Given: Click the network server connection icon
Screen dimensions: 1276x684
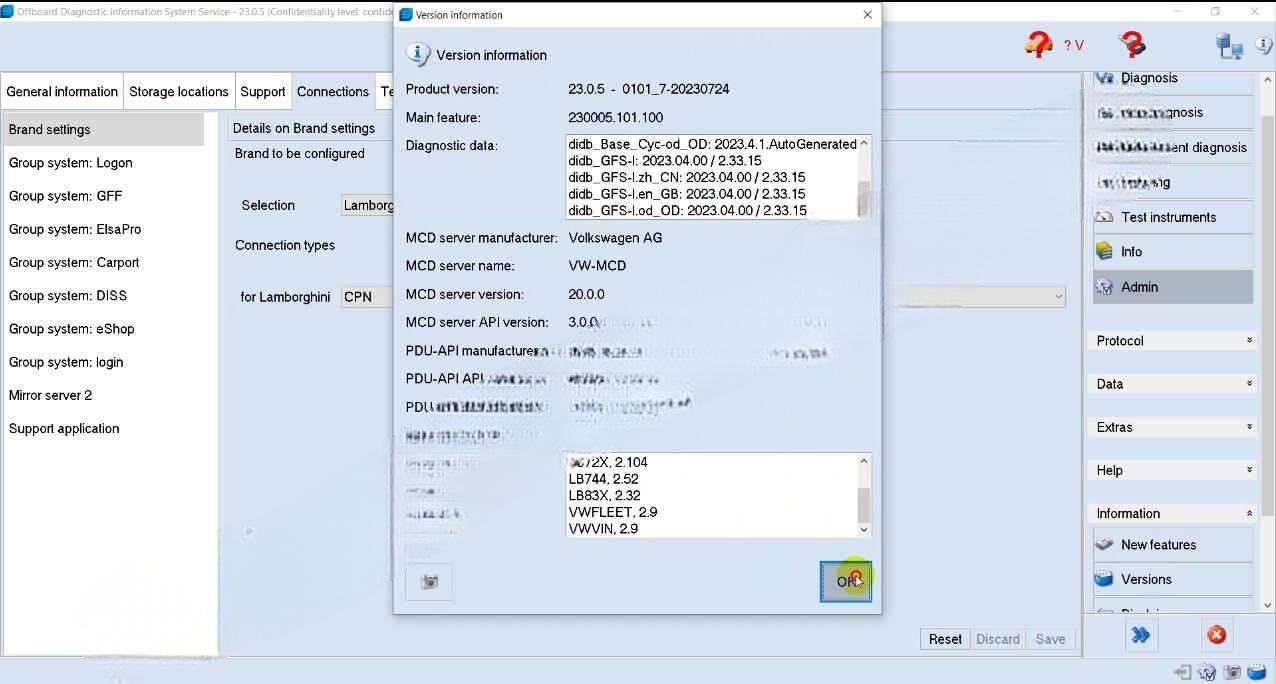Looking at the screenshot, I should point(1229,46).
